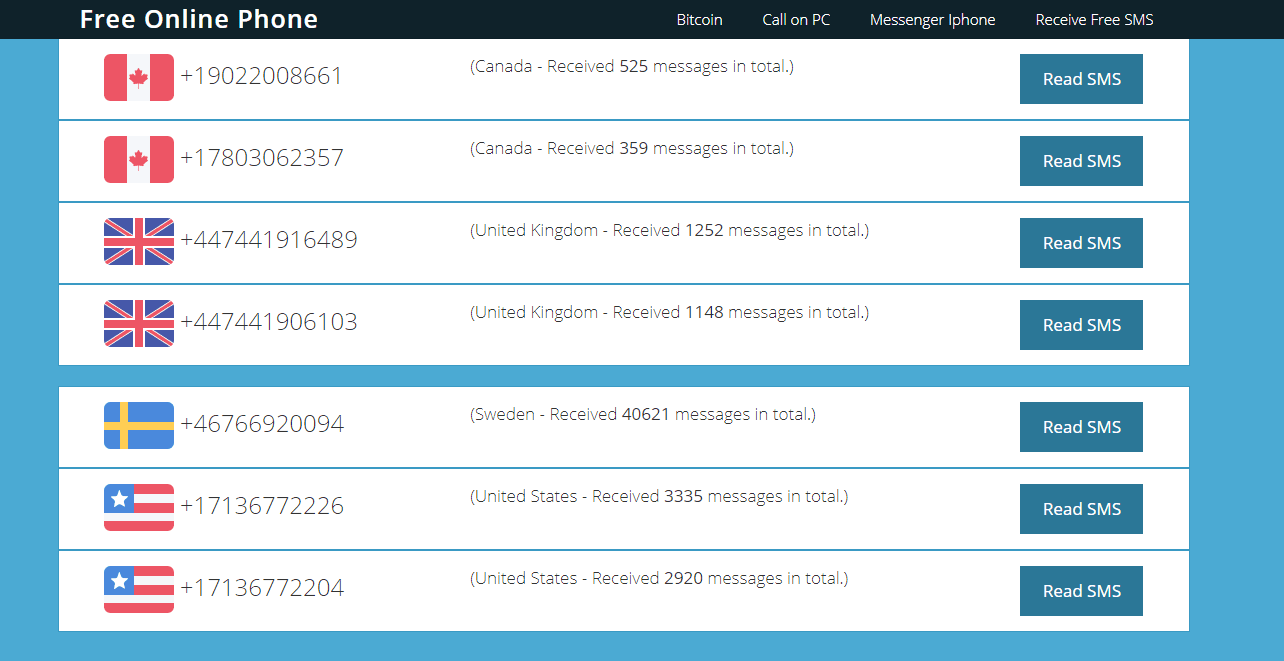1284x661 pixels.
Task: Select the phone number +17136772226
Action: (x=262, y=505)
